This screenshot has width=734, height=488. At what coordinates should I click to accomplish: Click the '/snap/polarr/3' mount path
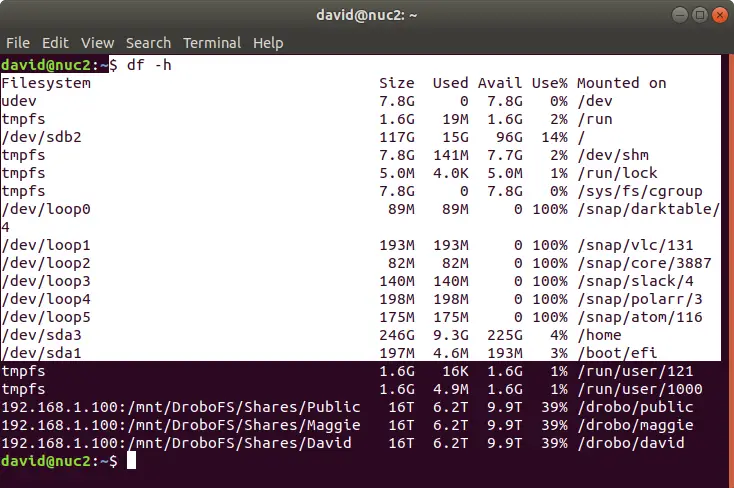coord(640,299)
